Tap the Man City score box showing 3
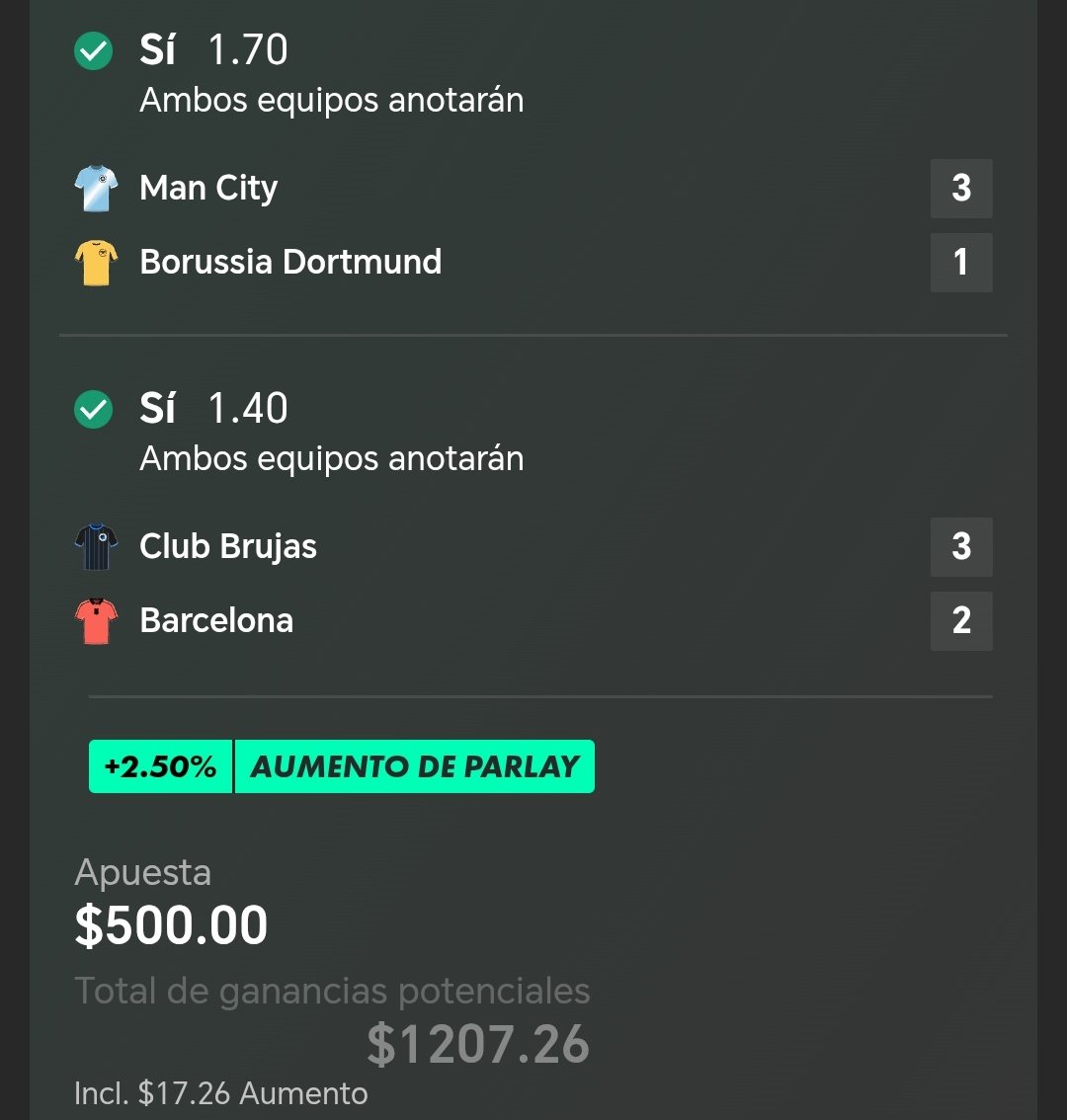Image resolution: width=1067 pixels, height=1120 pixels. point(961,189)
